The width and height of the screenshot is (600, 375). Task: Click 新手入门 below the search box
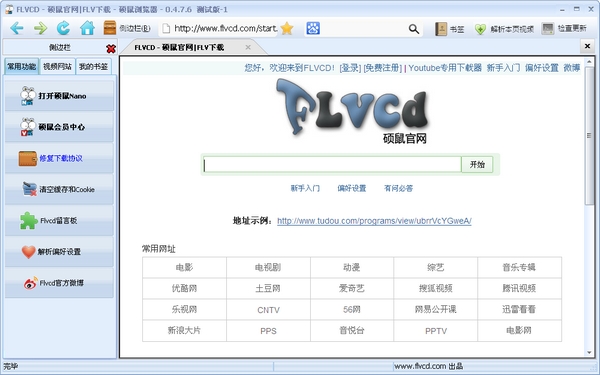(x=305, y=188)
